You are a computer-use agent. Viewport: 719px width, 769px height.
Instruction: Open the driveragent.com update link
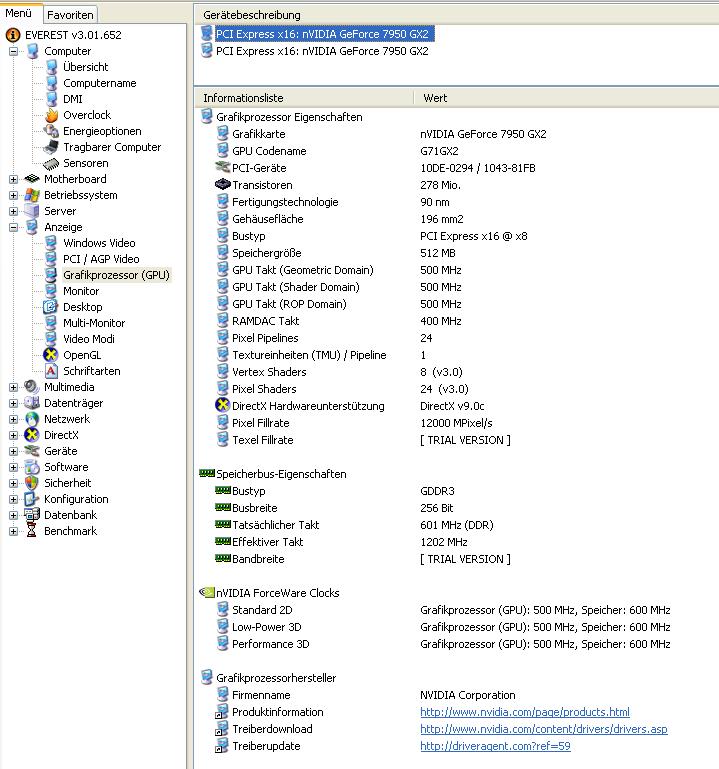(495, 746)
